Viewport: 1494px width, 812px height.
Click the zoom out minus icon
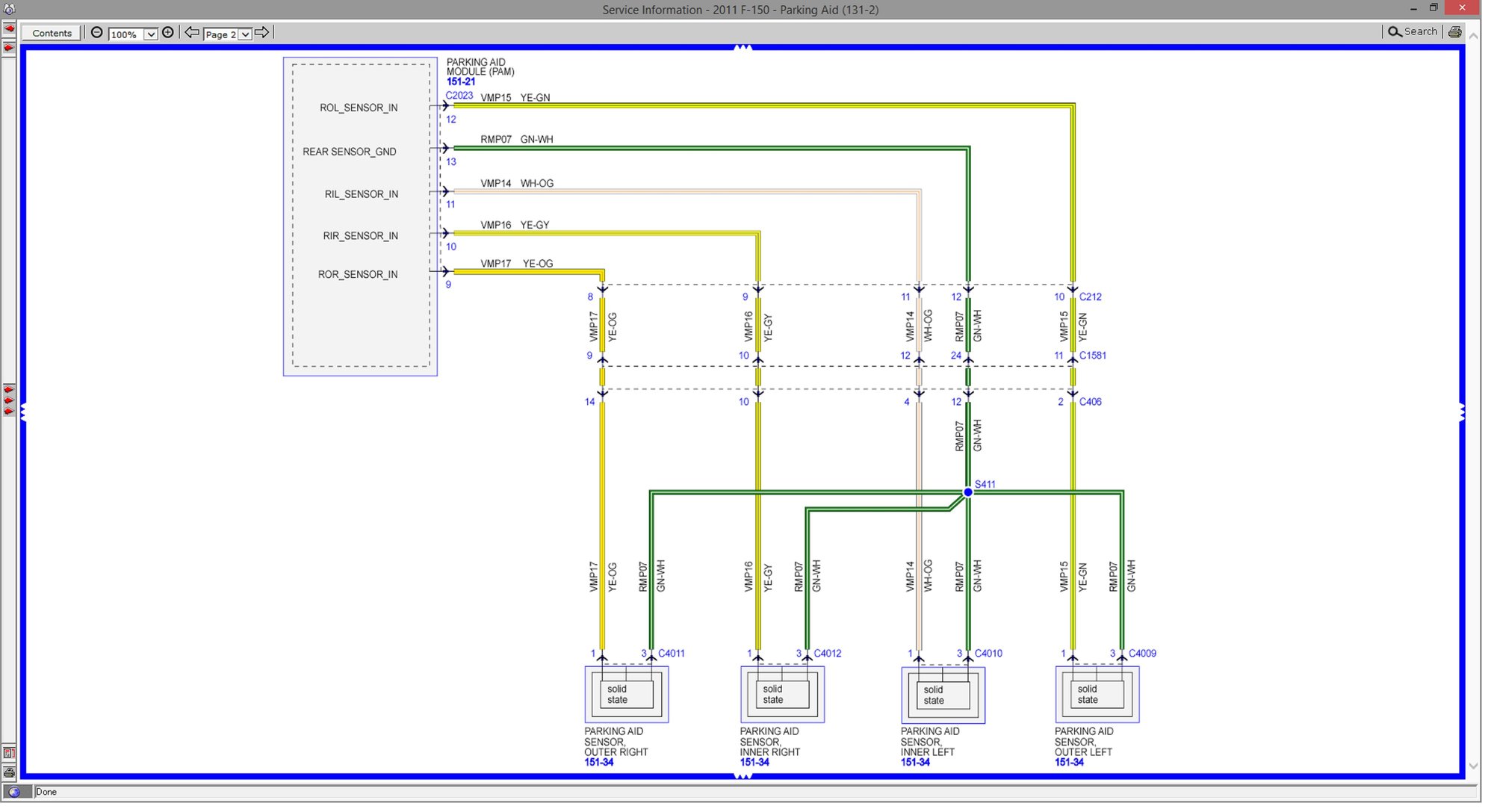97,32
